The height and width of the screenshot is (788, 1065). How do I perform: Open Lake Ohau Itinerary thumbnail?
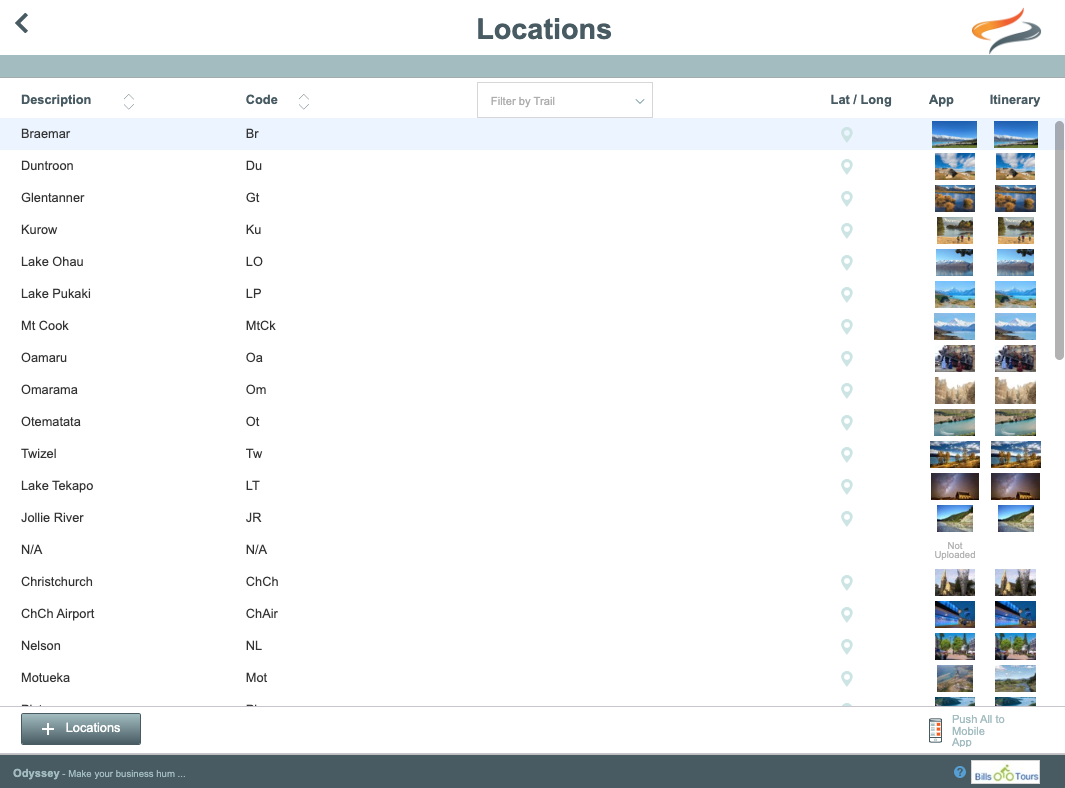[x=1015, y=262]
